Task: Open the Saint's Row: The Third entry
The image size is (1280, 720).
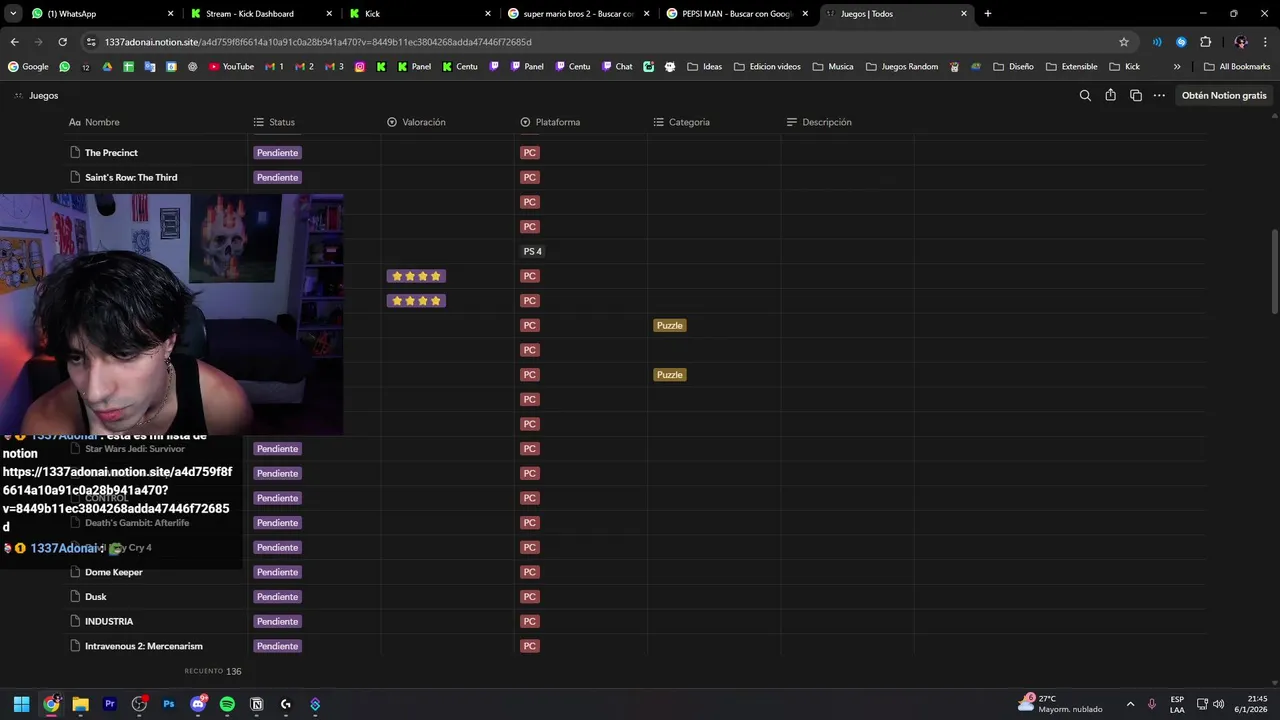Action: coord(131,178)
